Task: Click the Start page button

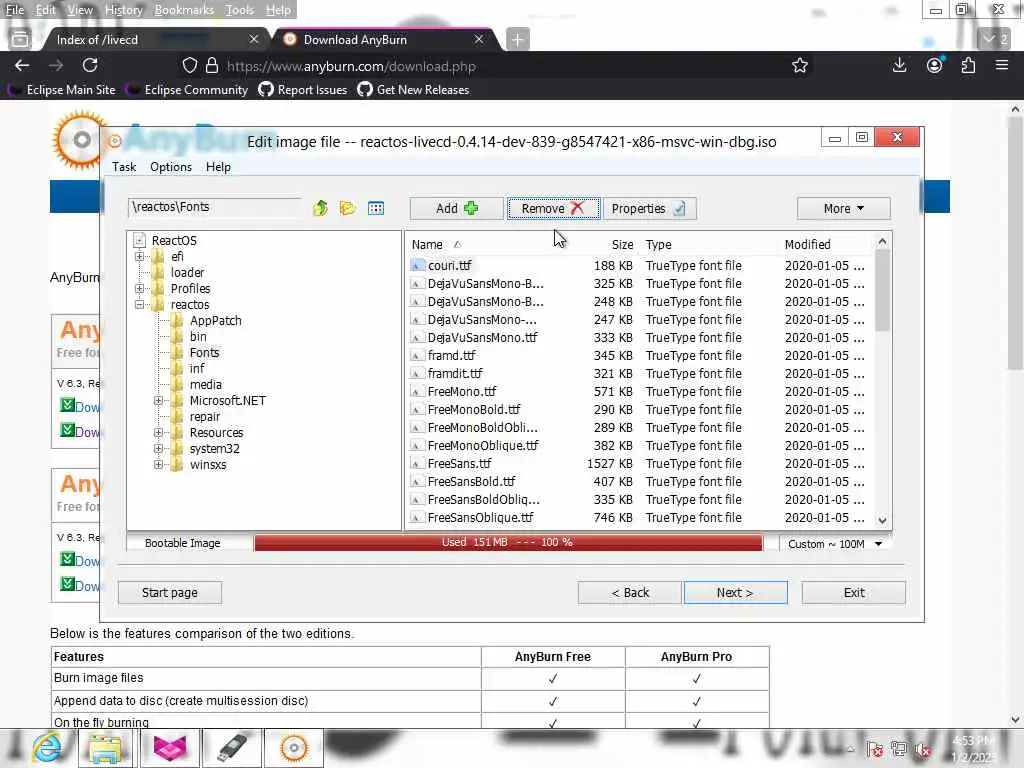Action: (x=170, y=593)
